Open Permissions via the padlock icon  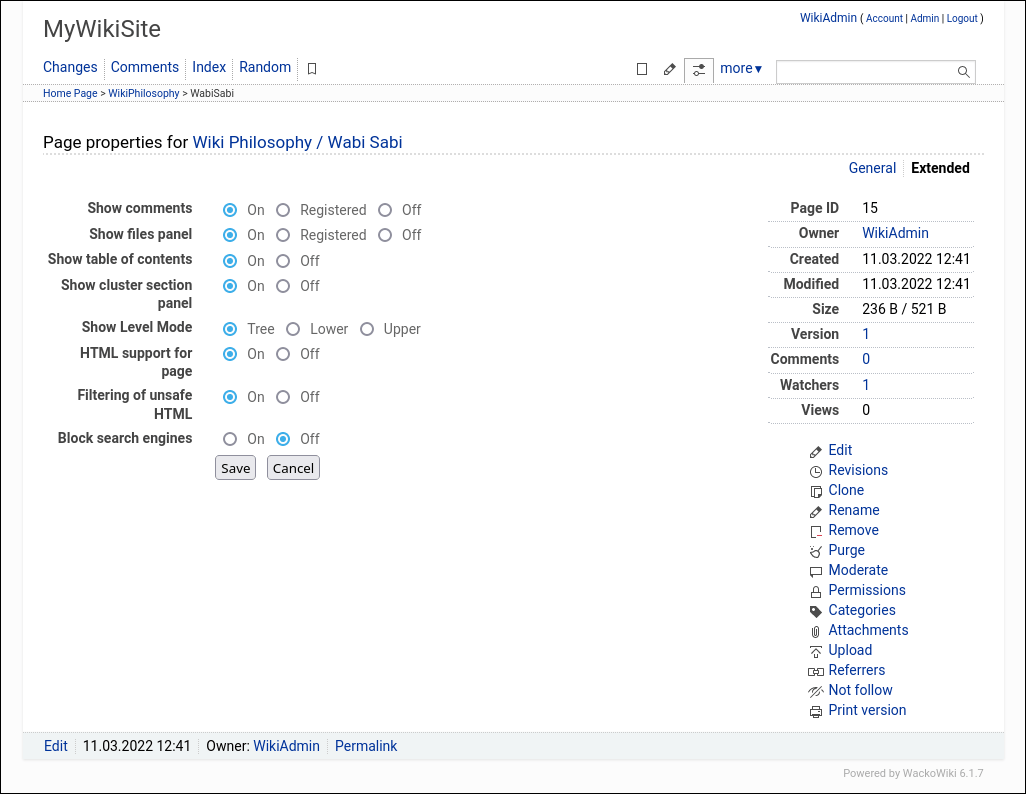815,590
